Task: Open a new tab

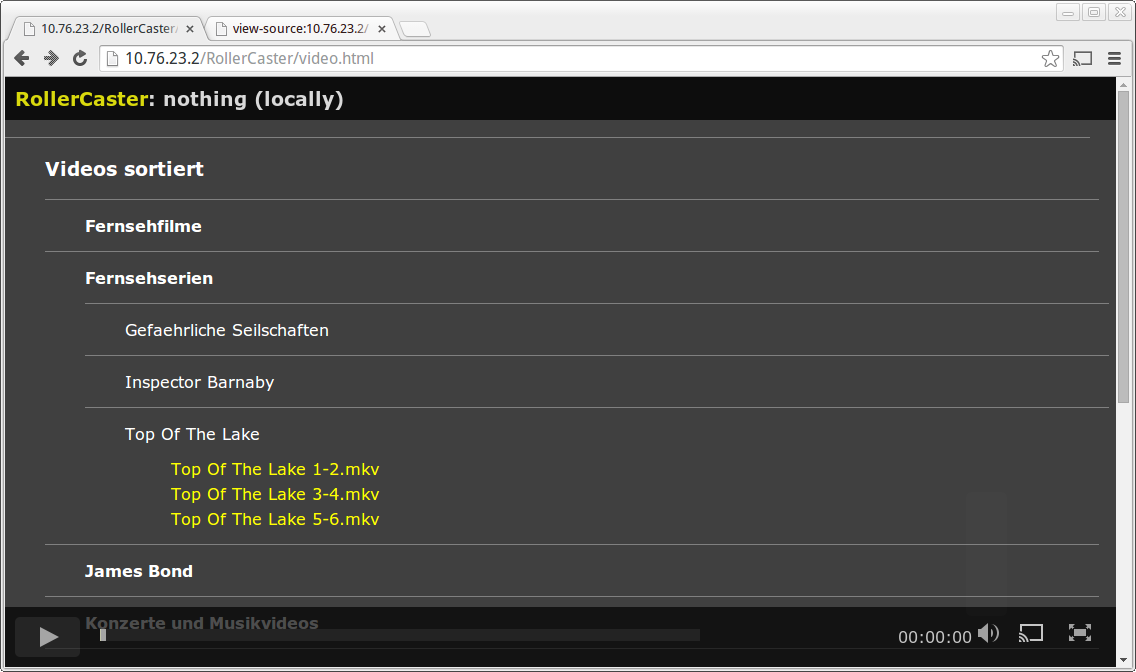Action: 415,29
